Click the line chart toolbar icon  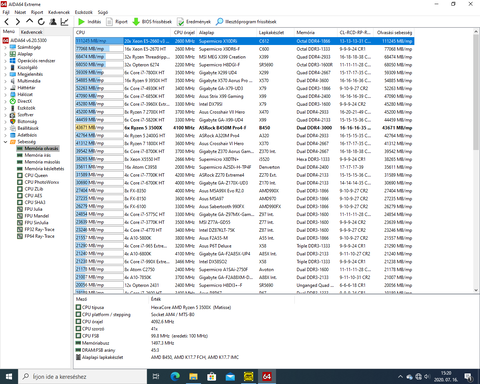point(64,22)
